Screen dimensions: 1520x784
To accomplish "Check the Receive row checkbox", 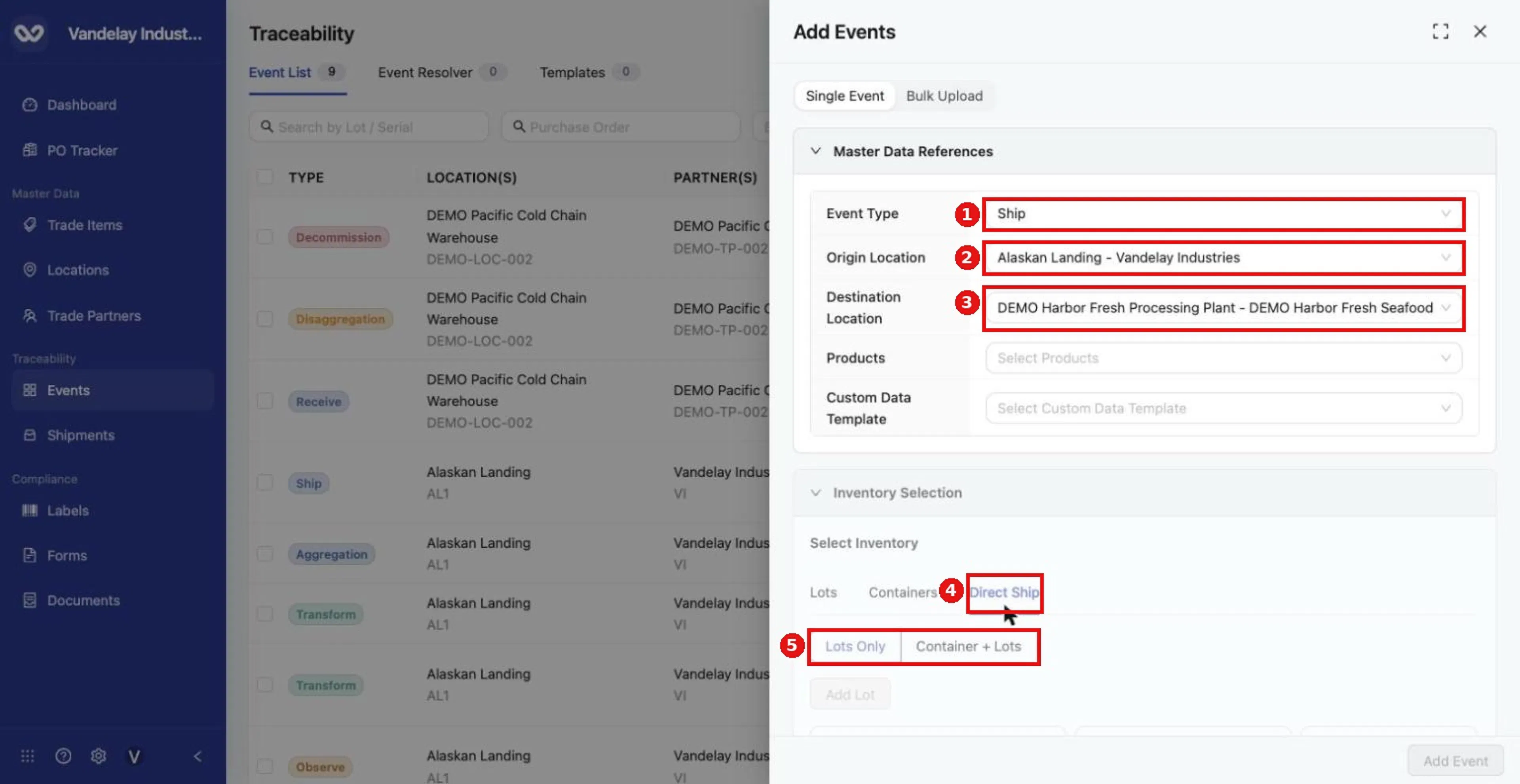I will pos(265,401).
